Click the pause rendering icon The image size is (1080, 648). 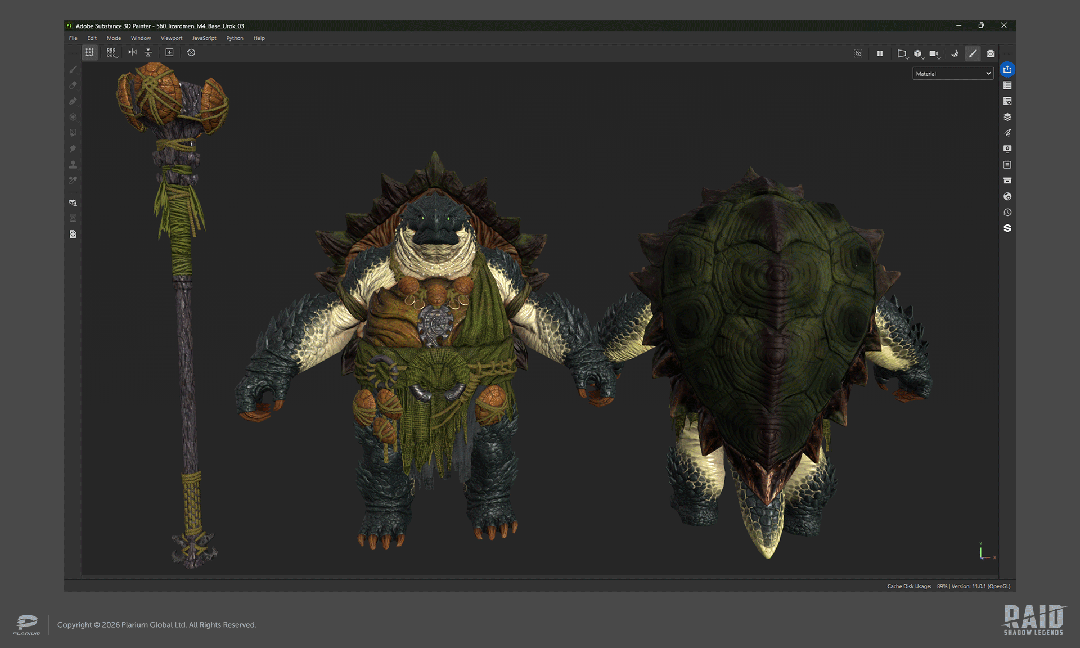[x=880, y=53]
